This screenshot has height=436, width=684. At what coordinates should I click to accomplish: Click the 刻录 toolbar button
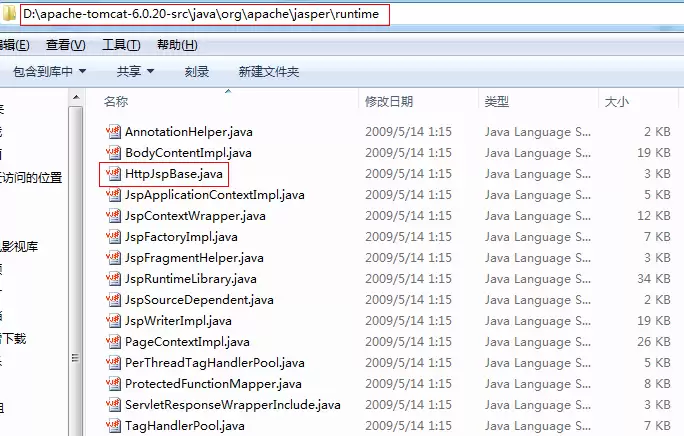click(197, 71)
